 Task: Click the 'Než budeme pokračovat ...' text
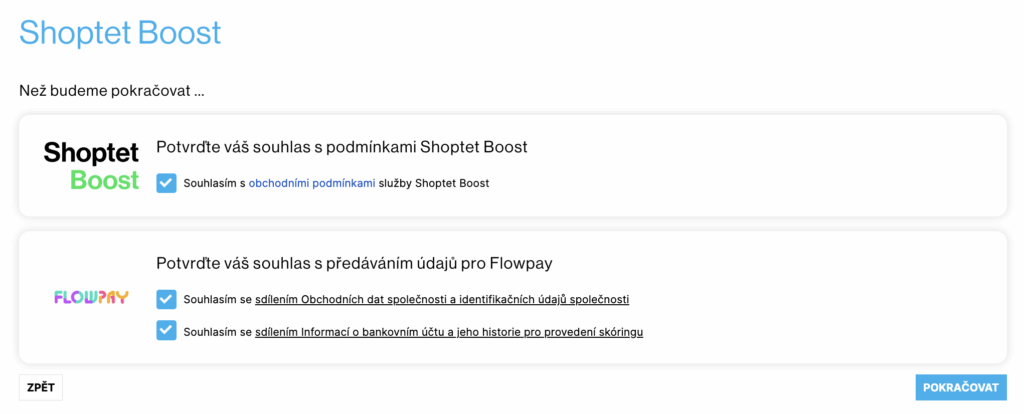(112, 90)
